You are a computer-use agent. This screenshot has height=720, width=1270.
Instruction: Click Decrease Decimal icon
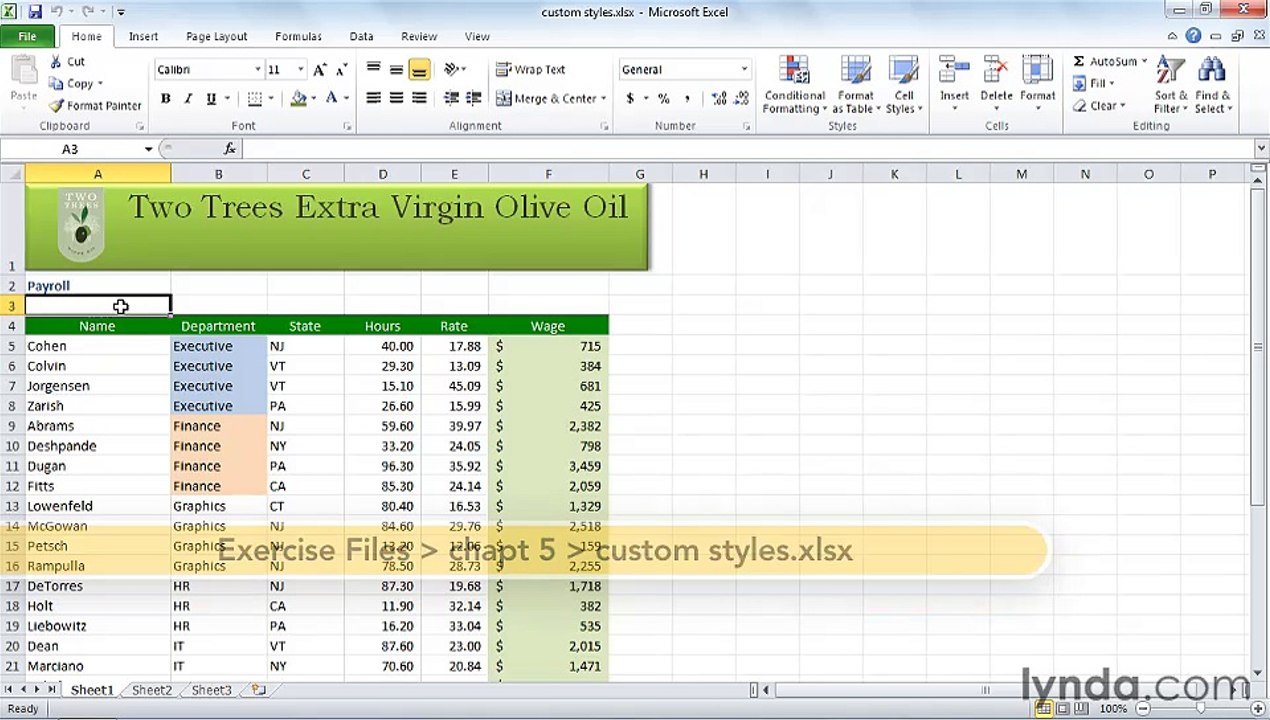[x=743, y=99]
